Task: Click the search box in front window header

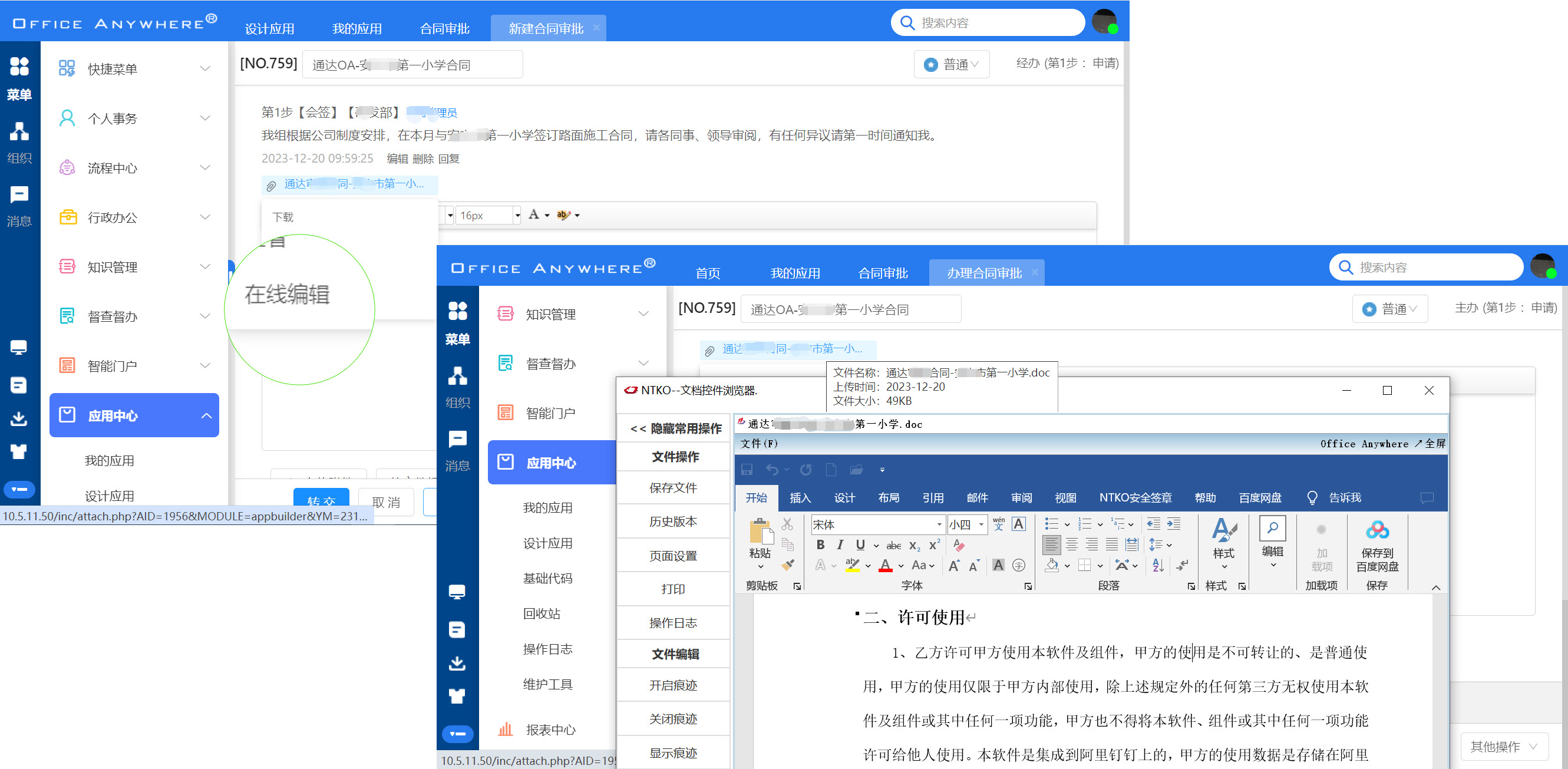Action: (1426, 268)
